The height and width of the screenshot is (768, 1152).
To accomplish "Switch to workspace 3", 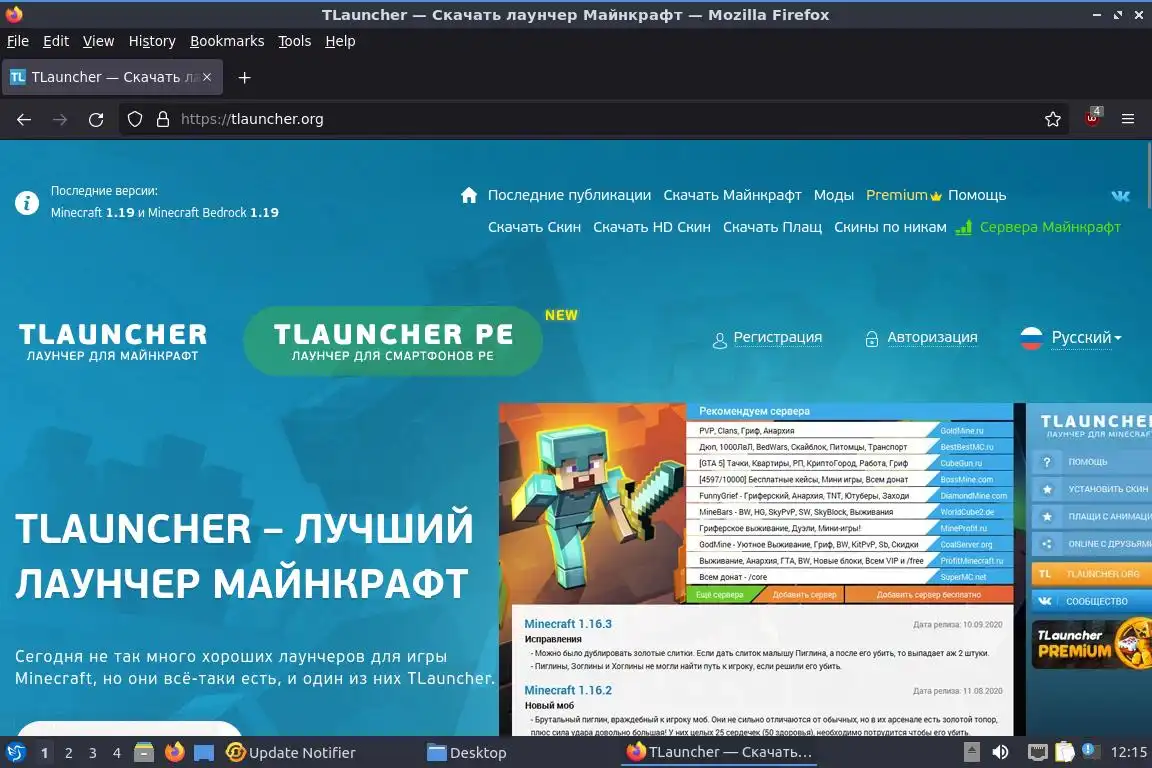I will (93, 753).
